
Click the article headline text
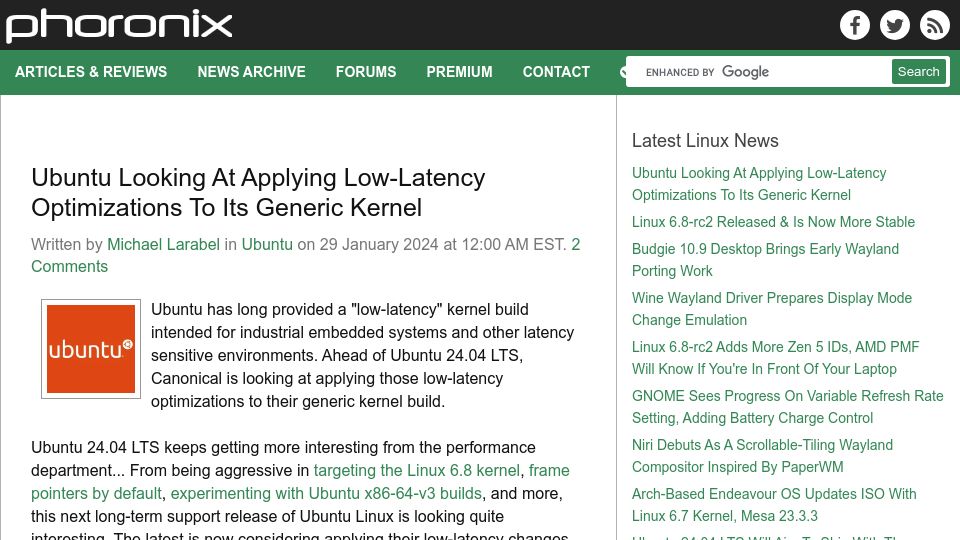[x=258, y=192]
